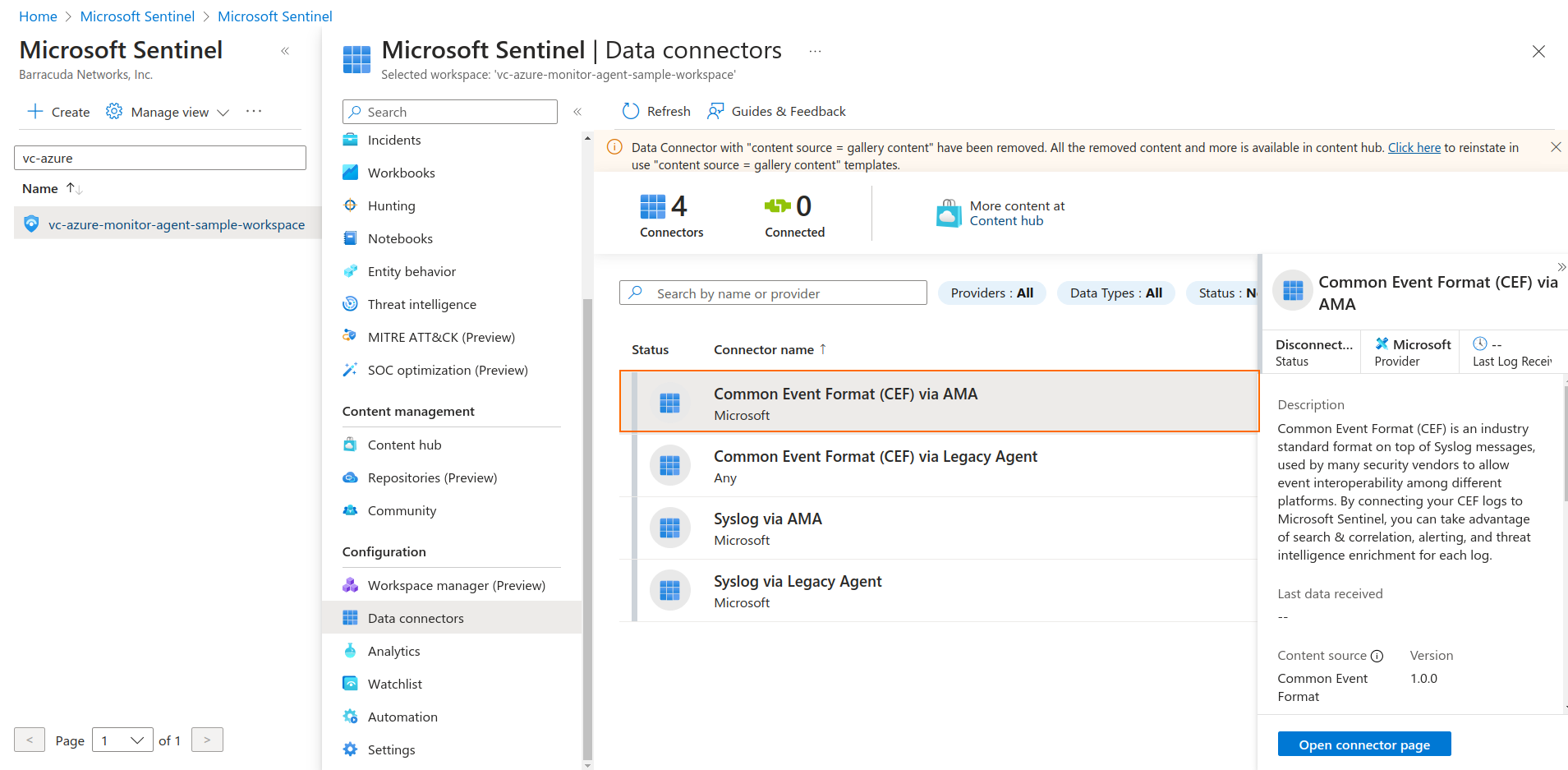Click the 'Click here' reinstate link
This screenshot has height=770, width=1568.
coord(1414,148)
